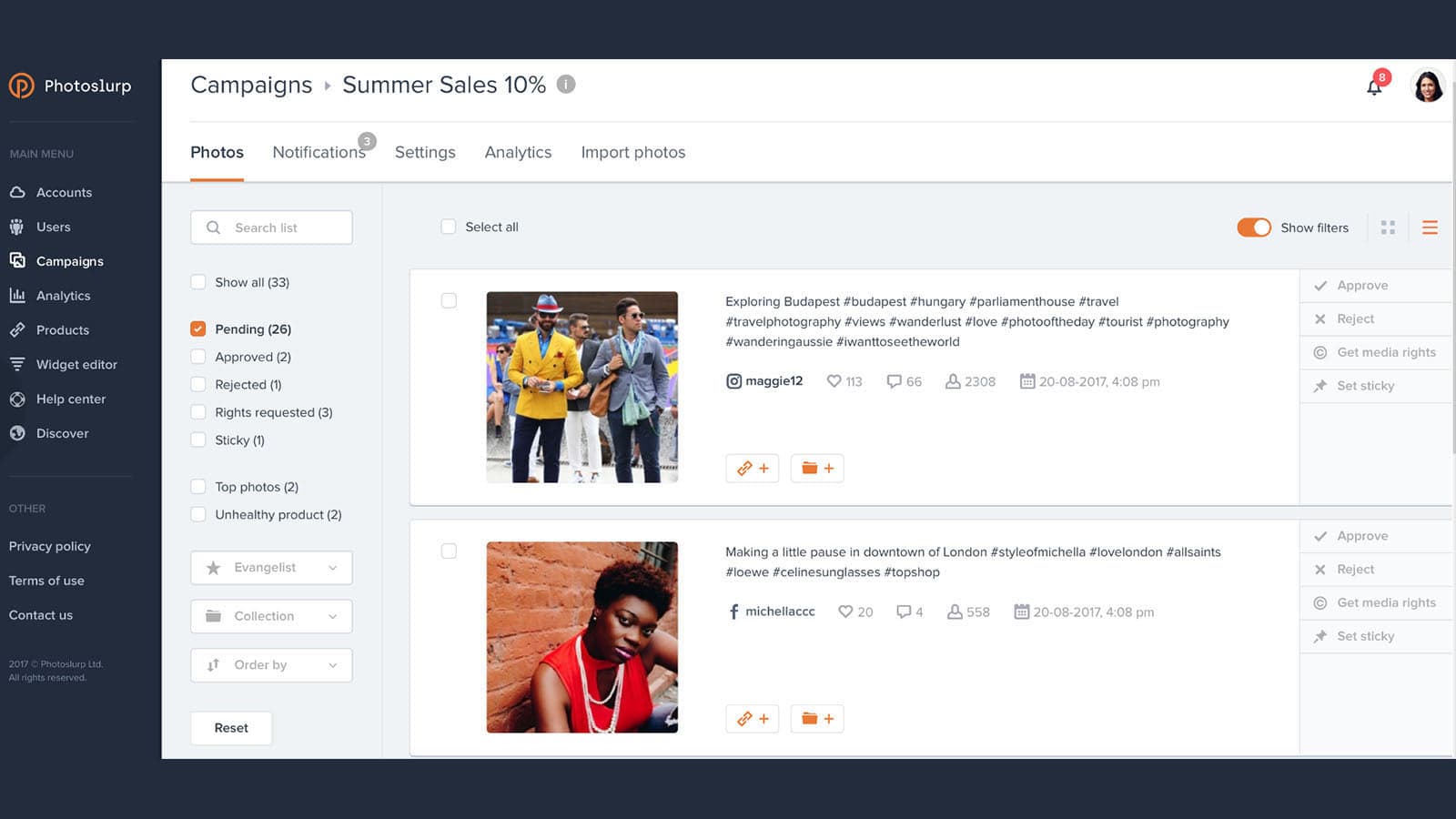The width and height of the screenshot is (1456, 819).
Task: Switch to grid view layout icon
Action: 1388,227
